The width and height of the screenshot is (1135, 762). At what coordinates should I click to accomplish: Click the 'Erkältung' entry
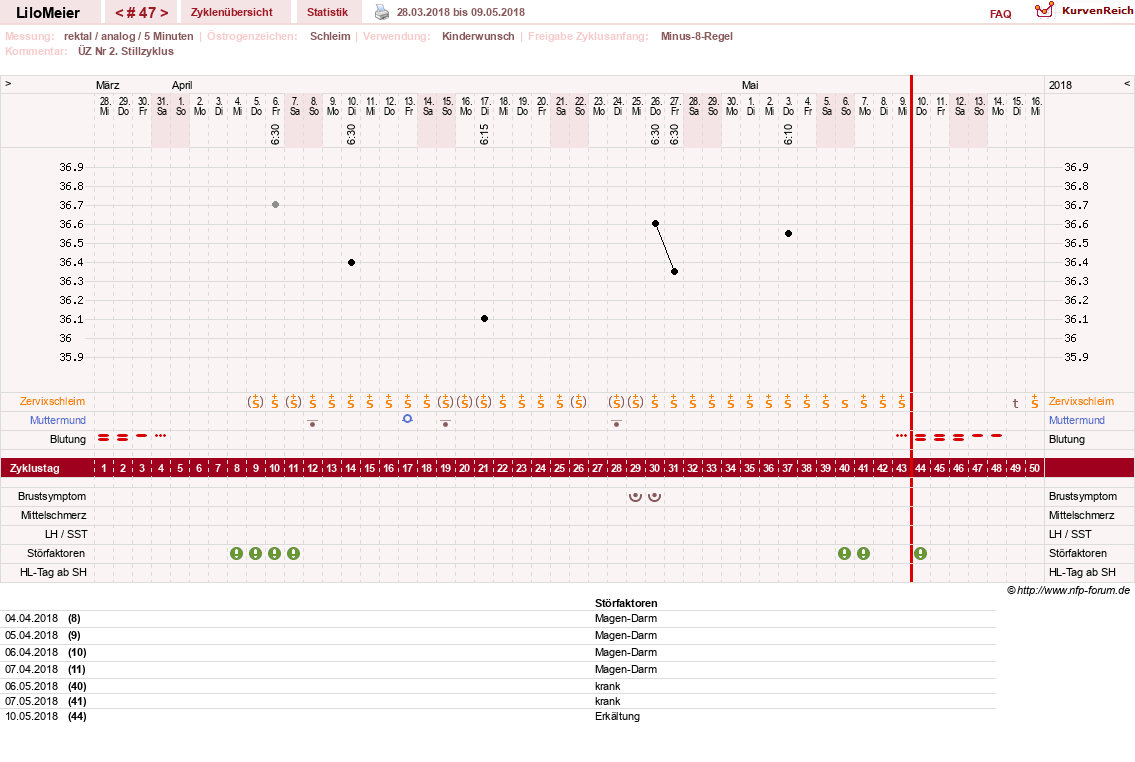(x=617, y=716)
